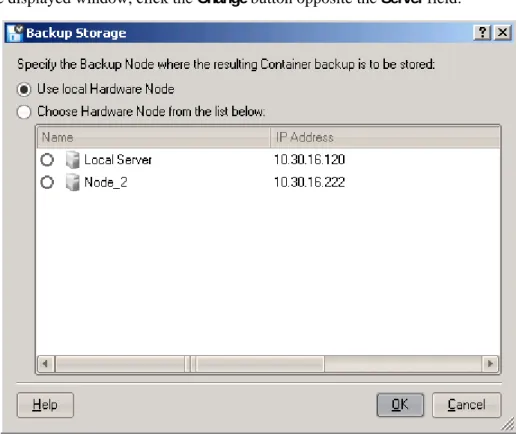The height and width of the screenshot is (434, 516).
Task: Click IP address 10.30.16.222
Action: (x=309, y=182)
